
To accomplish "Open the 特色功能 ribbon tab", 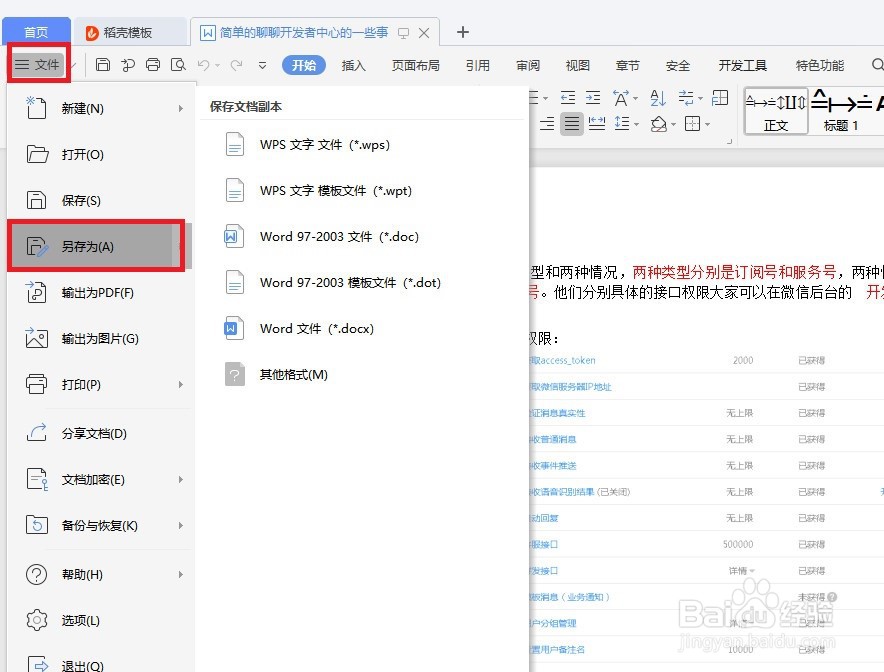I will pyautogui.click(x=820, y=65).
